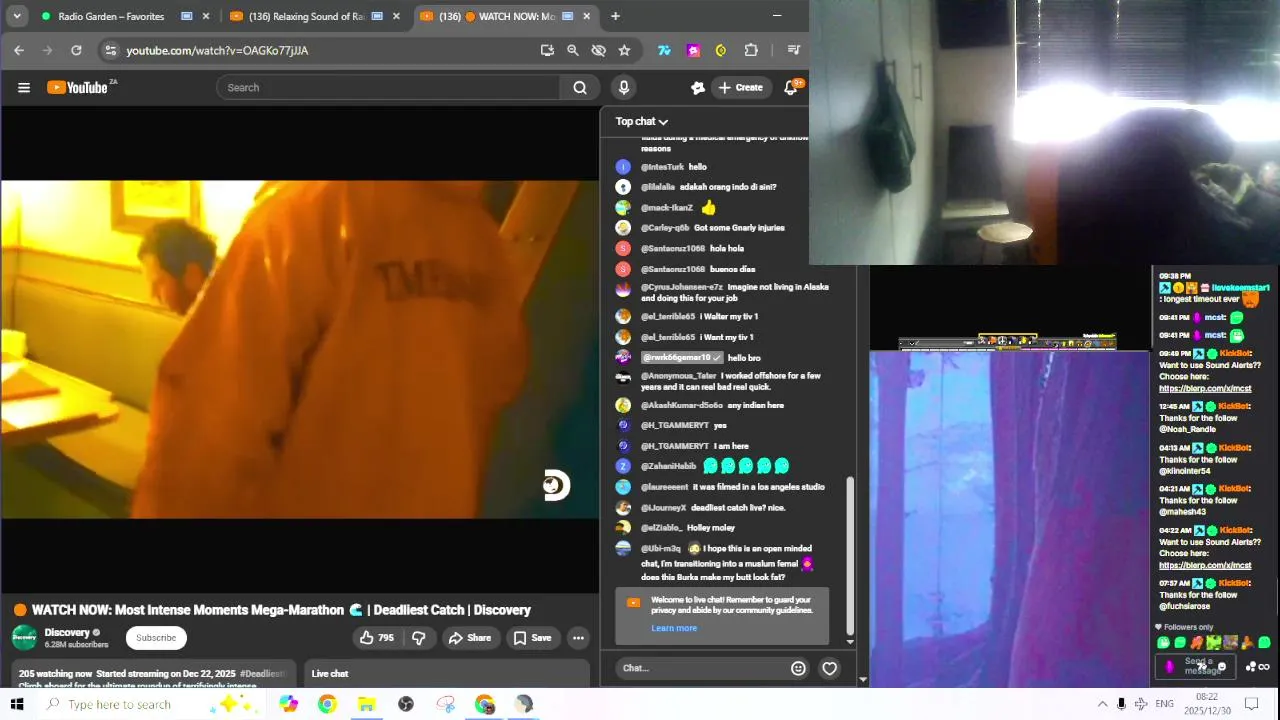Show hidden system tray icons

coord(1102,704)
